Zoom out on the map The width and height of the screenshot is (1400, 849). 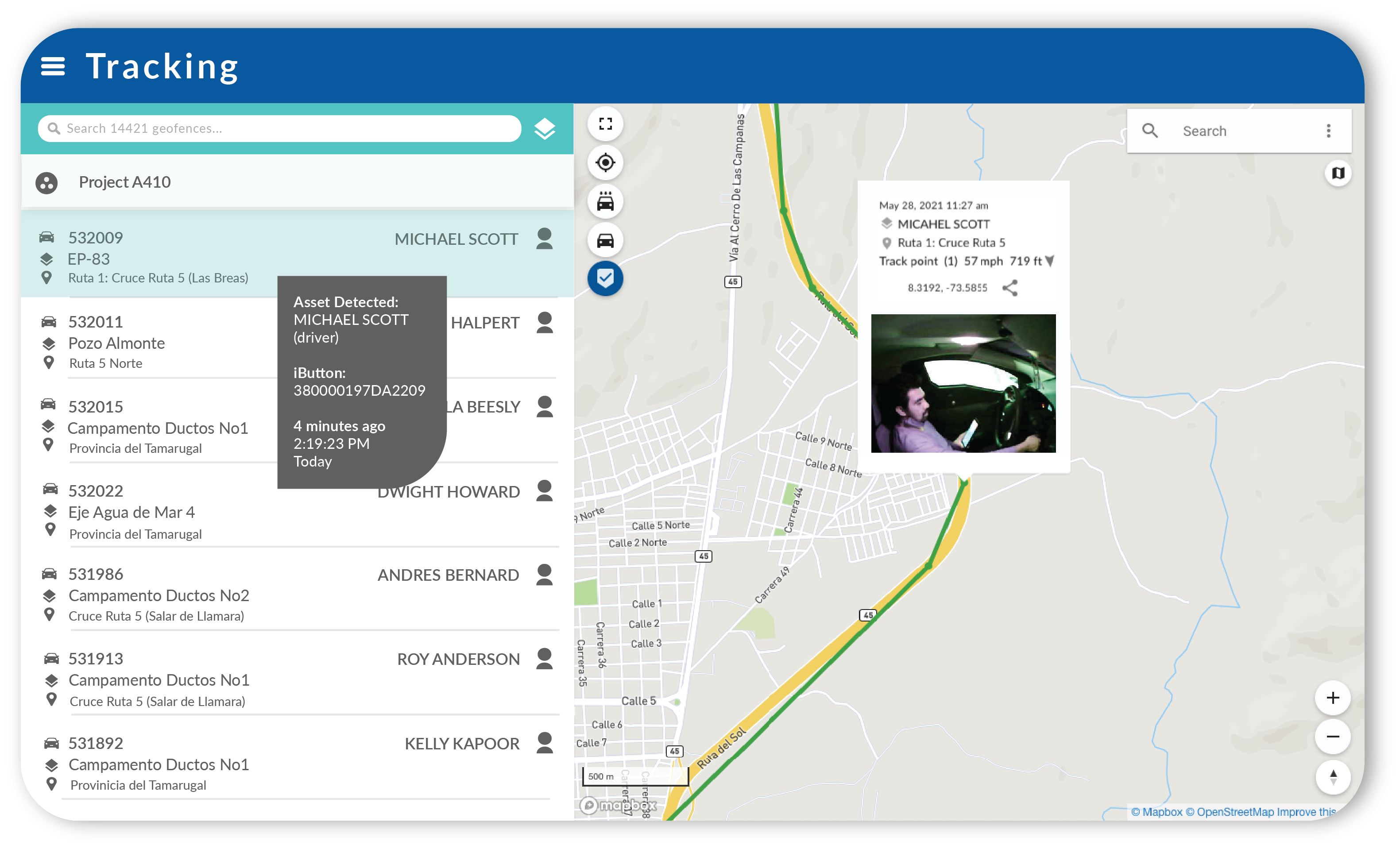(x=1332, y=737)
